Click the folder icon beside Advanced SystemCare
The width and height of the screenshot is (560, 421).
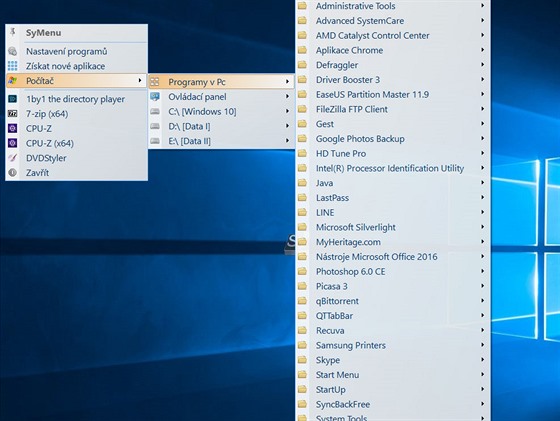(x=302, y=21)
